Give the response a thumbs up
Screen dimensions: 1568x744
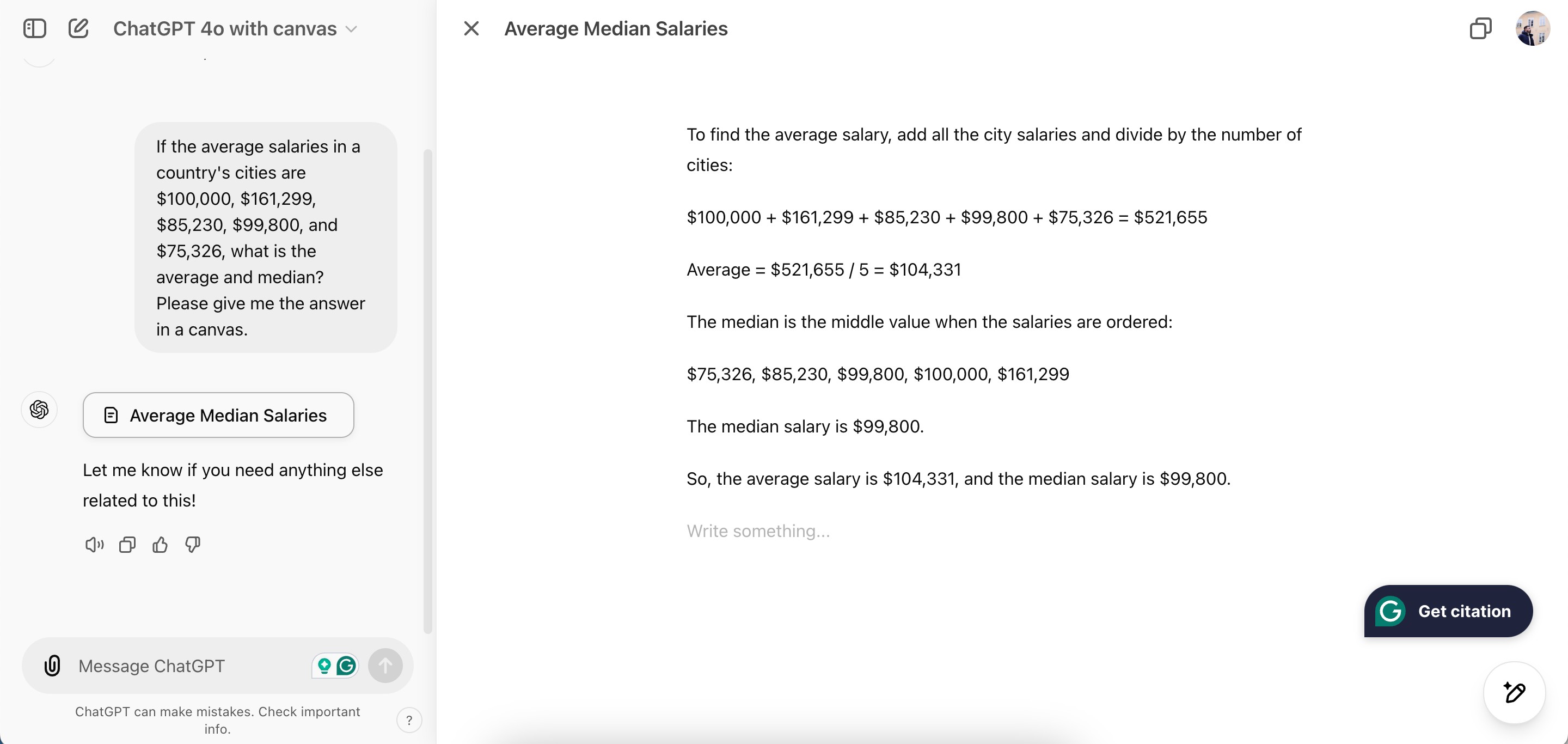[x=160, y=544]
